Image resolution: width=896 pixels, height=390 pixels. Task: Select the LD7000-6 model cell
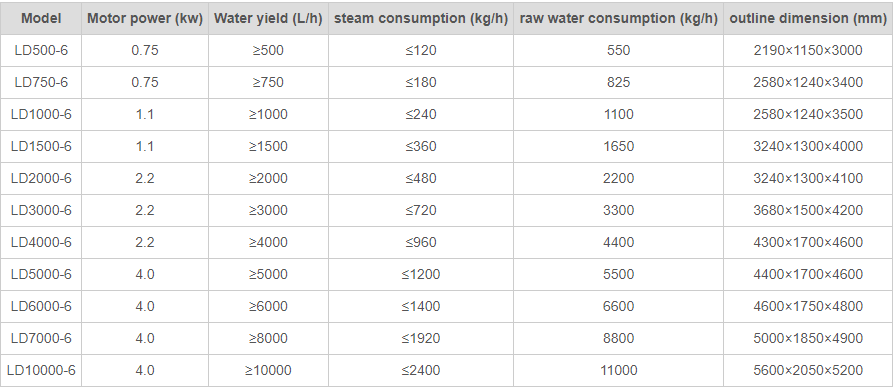[41, 339]
